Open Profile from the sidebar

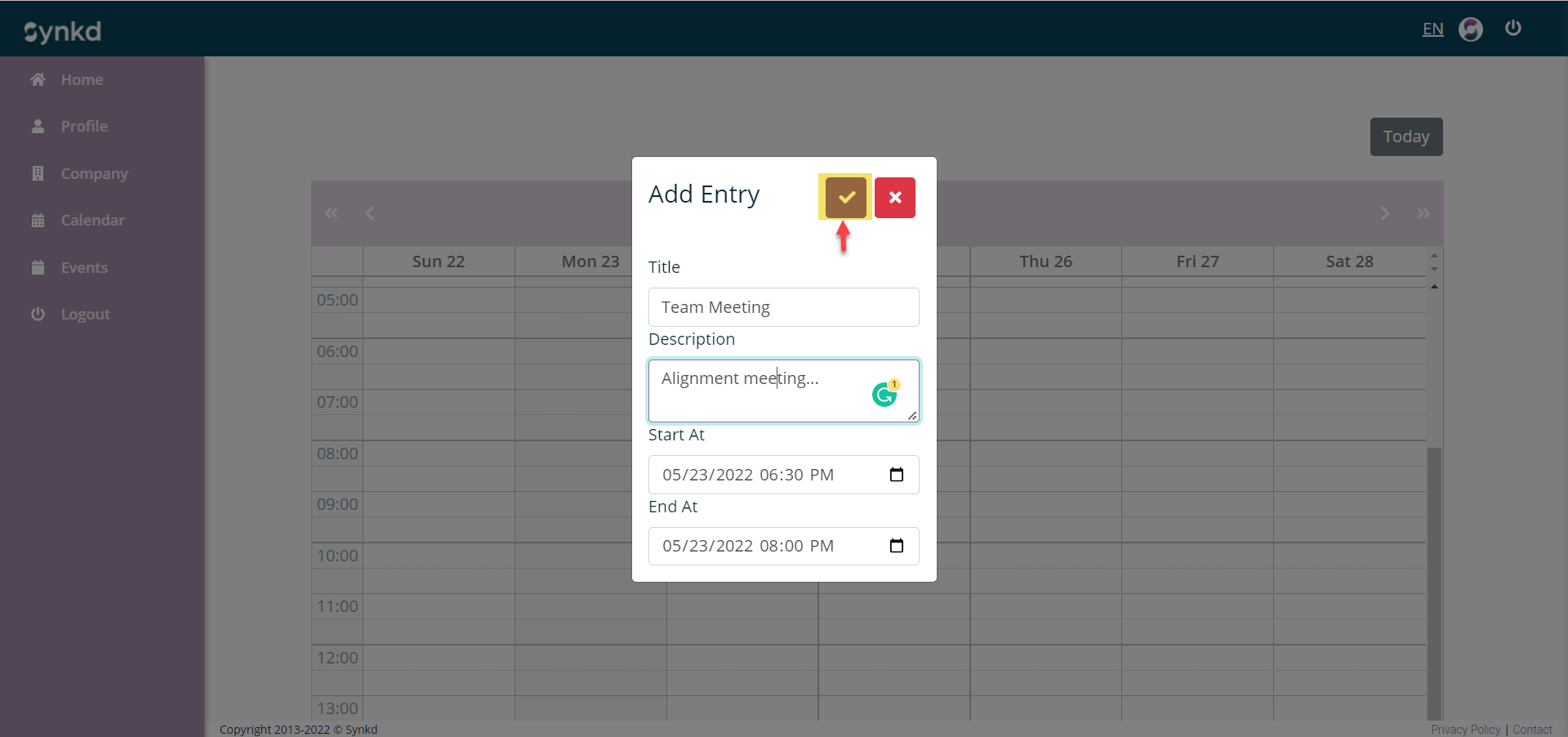point(84,127)
